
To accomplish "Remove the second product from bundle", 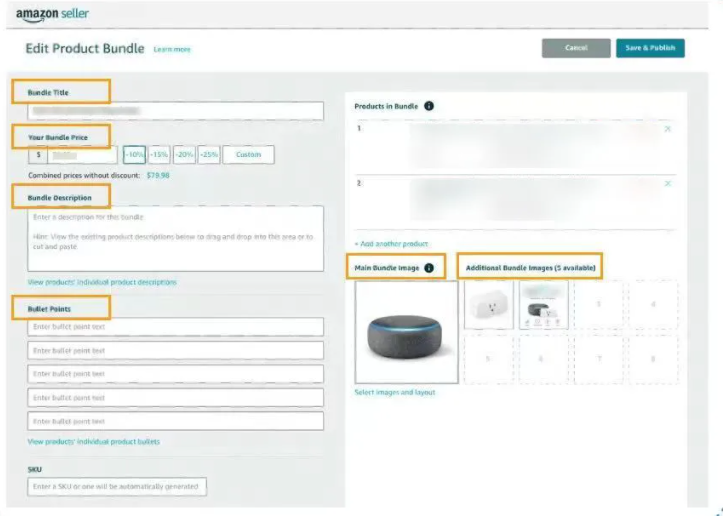I will coord(668,184).
